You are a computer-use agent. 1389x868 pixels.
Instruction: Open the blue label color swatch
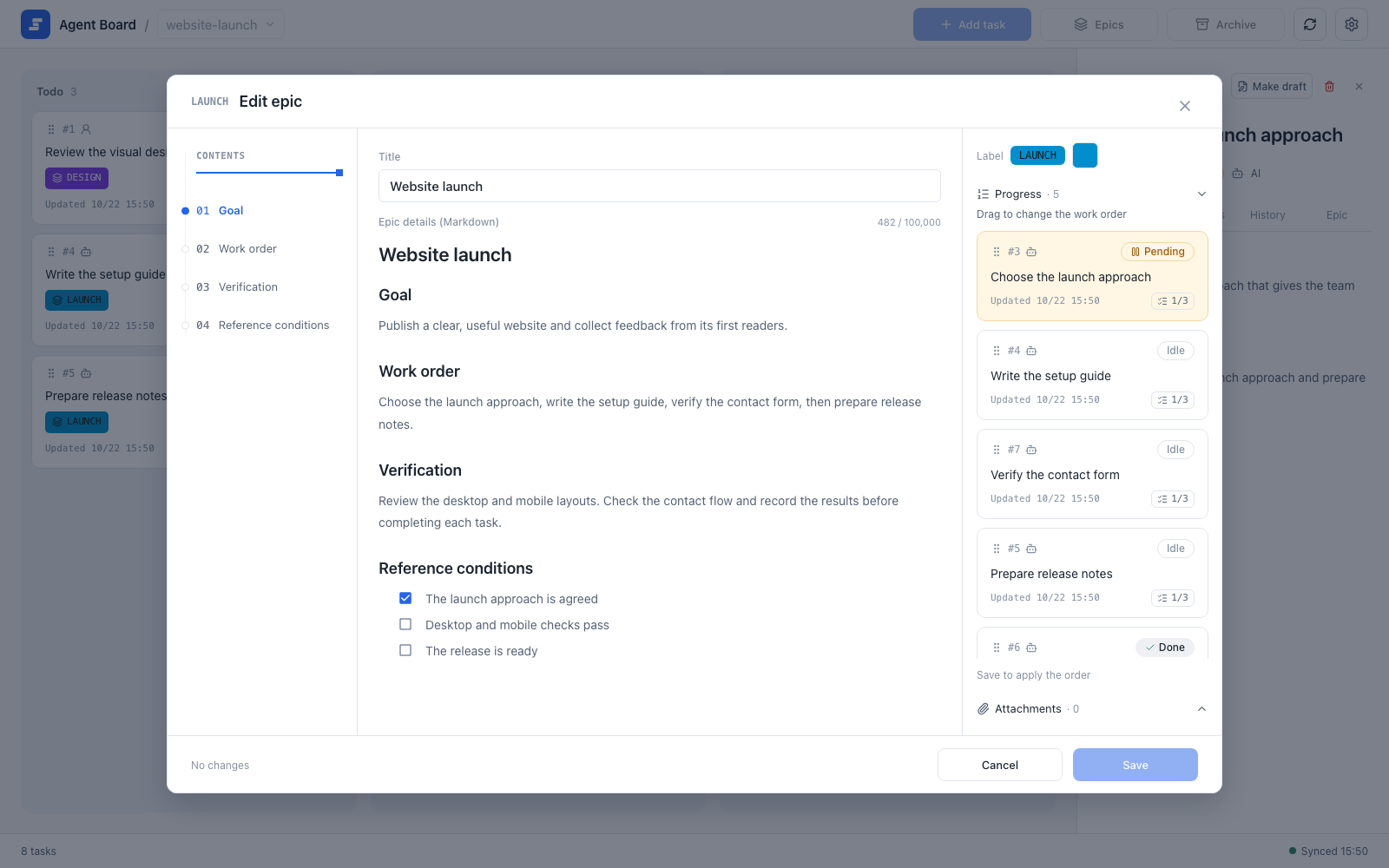pyautogui.click(x=1085, y=155)
